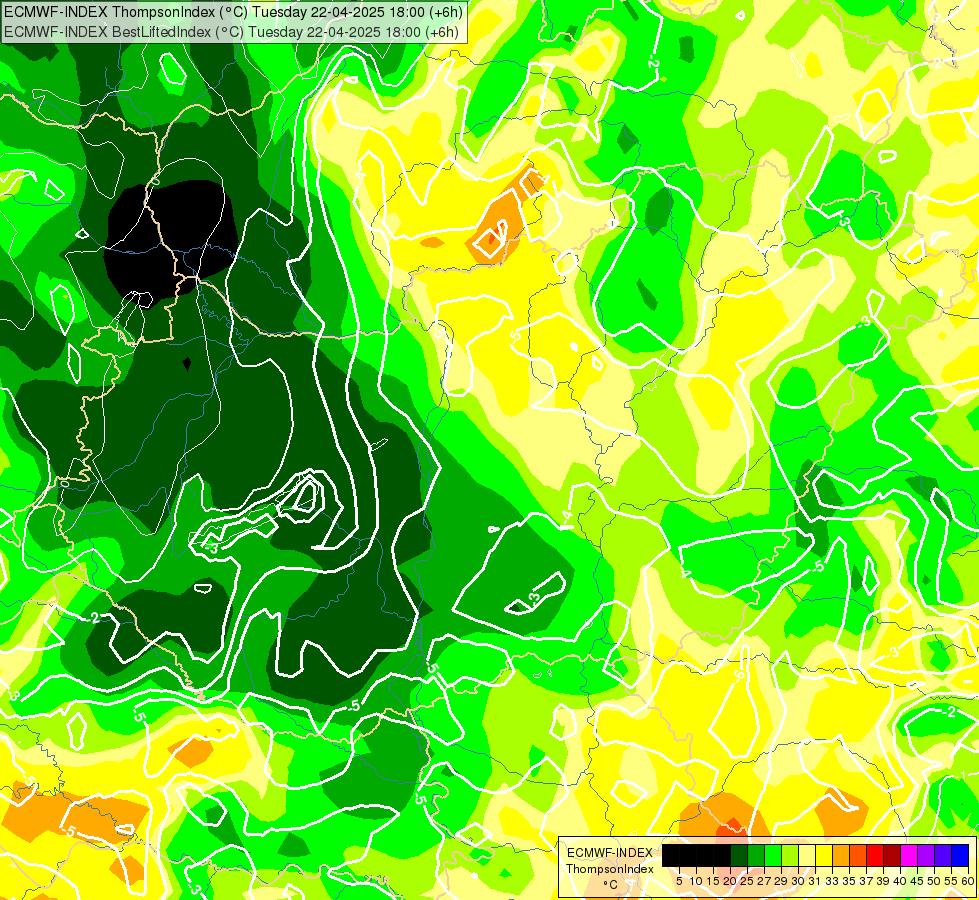Image resolution: width=979 pixels, height=900 pixels.
Task: Select the bright yellow legend swatch (31–33)
Action: [x=824, y=855]
